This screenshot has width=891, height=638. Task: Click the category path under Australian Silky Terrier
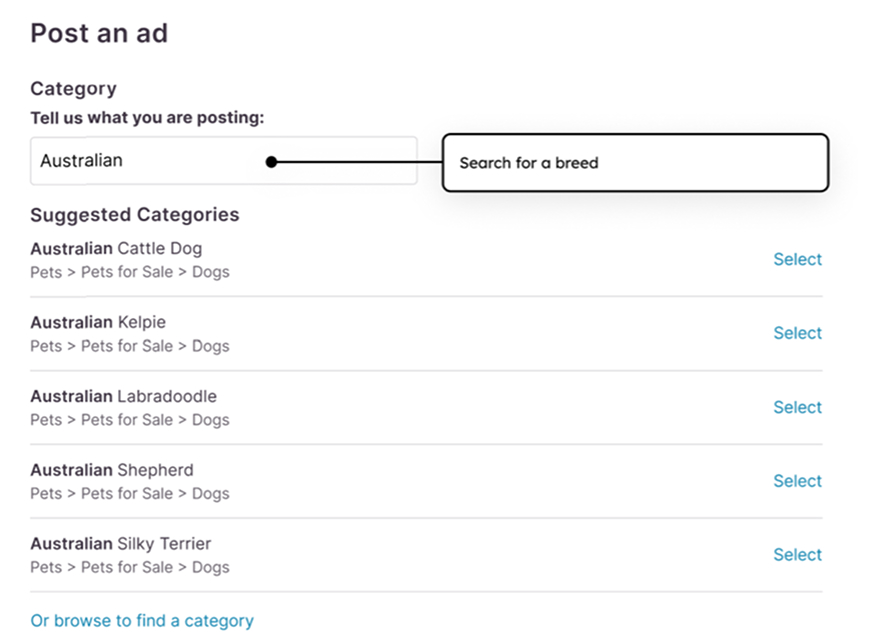[x=130, y=568]
